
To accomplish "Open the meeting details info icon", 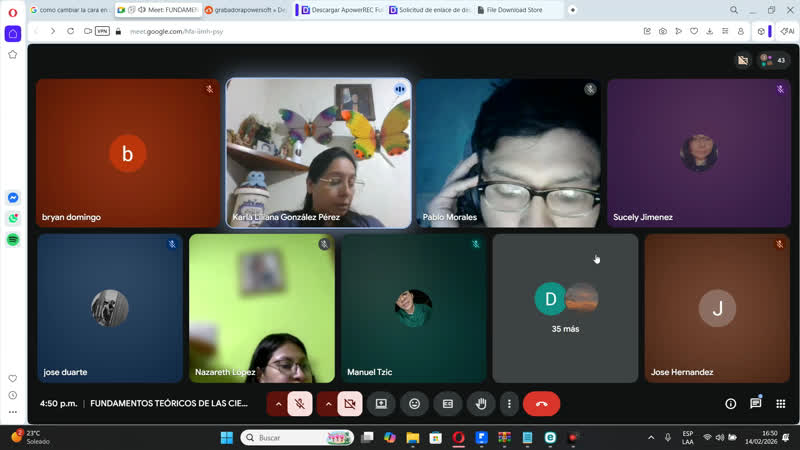I will [730, 404].
